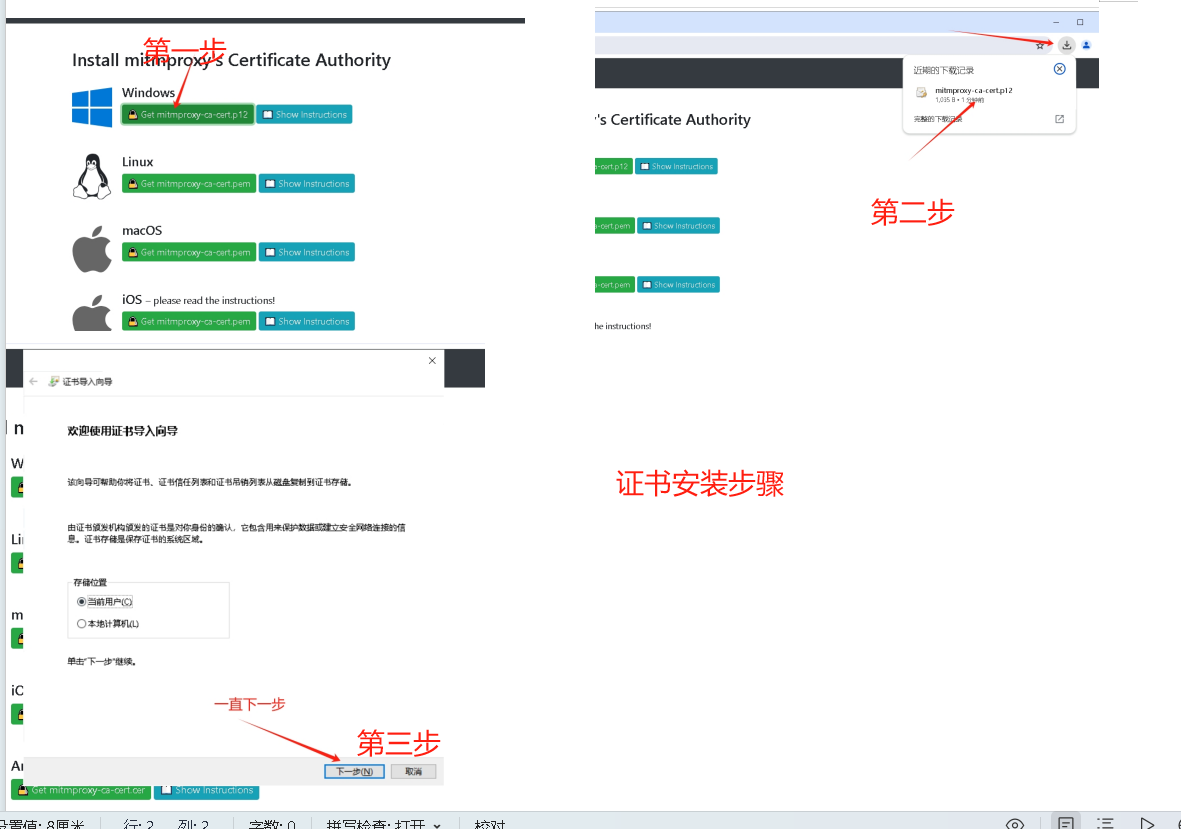
Task: Open the browser downloads icon
Action: 1067,45
